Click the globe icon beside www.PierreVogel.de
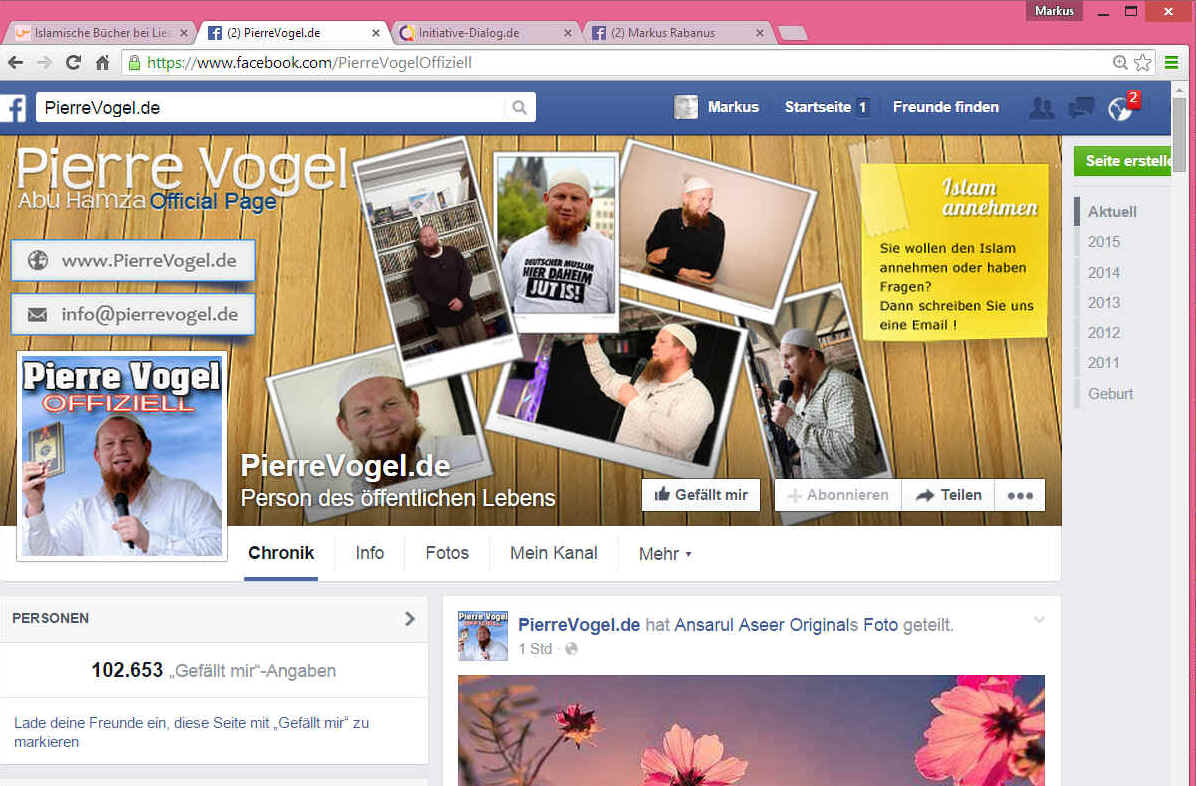 click(x=37, y=260)
